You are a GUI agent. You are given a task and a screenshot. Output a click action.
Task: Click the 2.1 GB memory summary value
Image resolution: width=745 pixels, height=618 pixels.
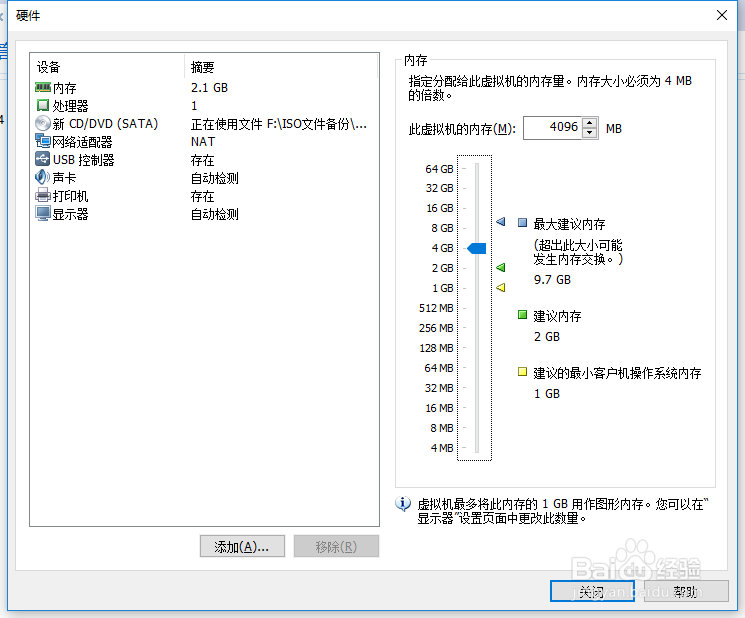point(210,88)
